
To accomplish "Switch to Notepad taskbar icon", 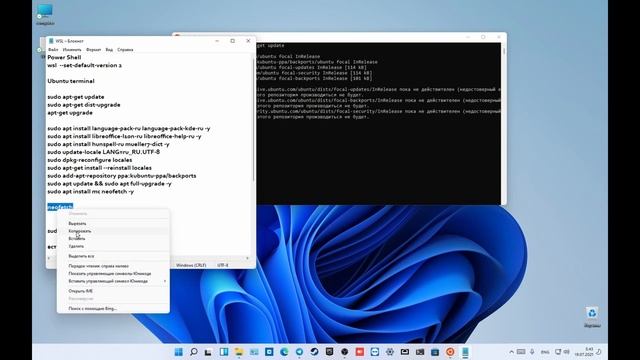I will [x=465, y=352].
